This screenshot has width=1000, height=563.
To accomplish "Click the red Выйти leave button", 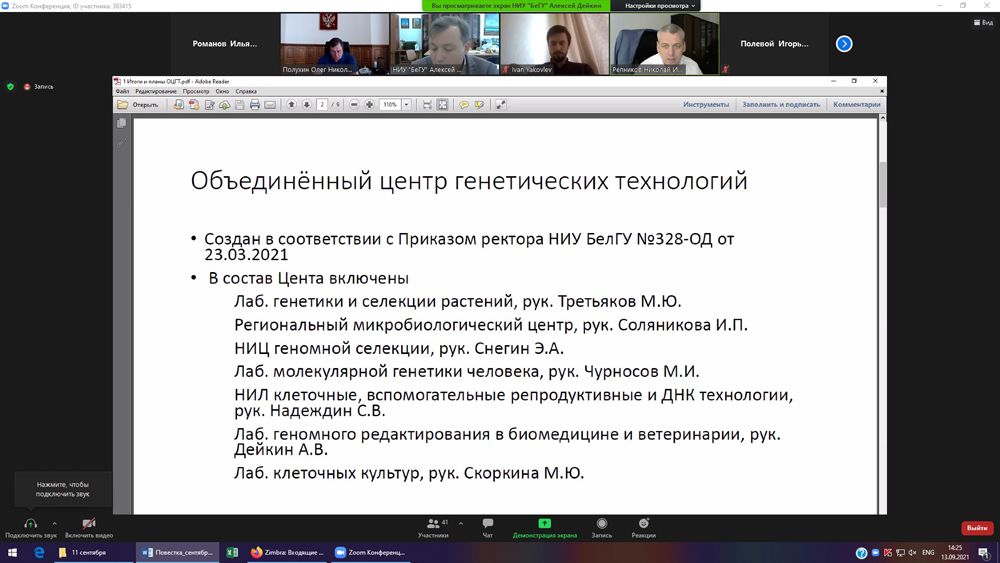I will (976, 528).
